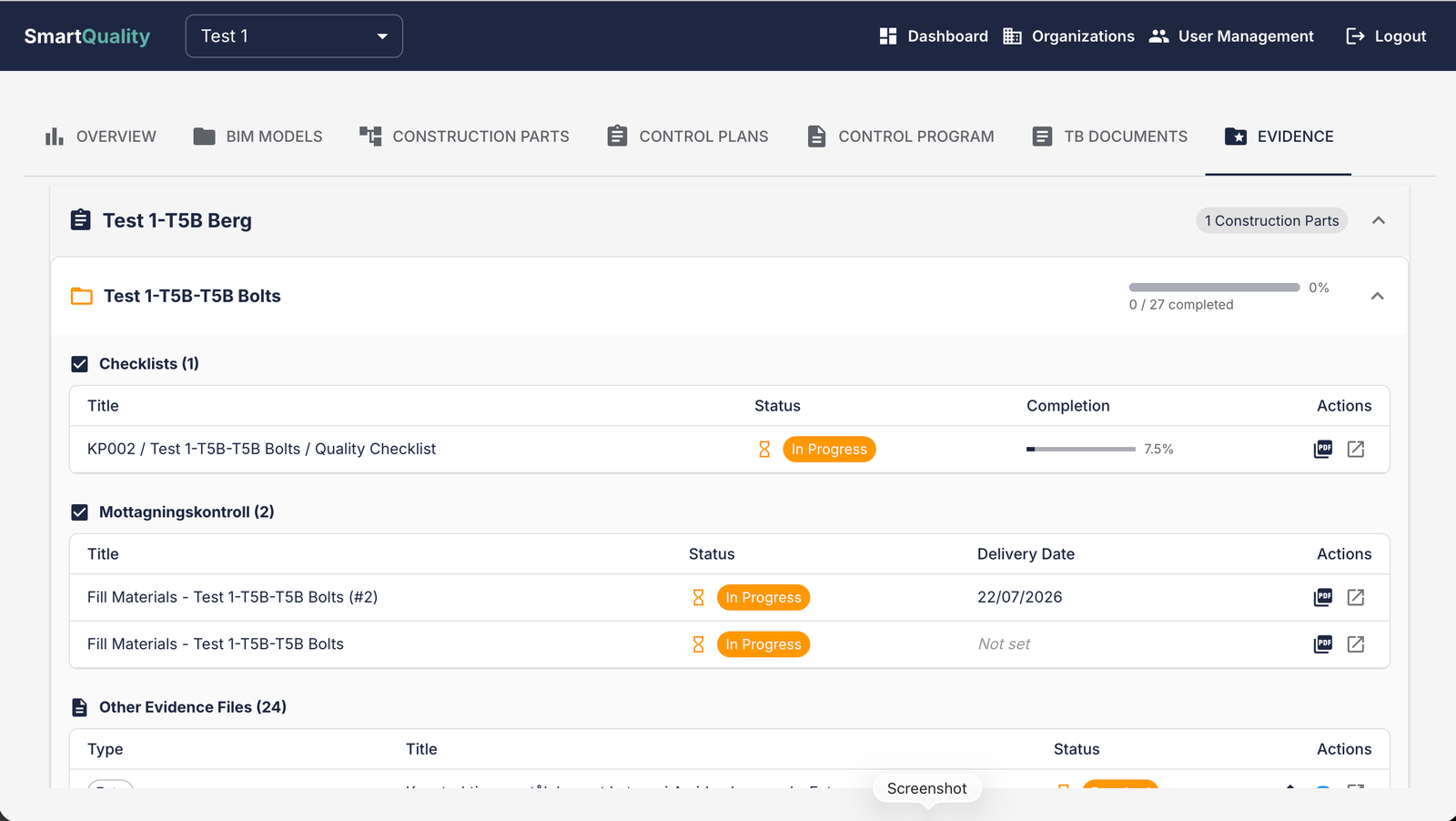The width and height of the screenshot is (1456, 821).
Task: Open Fill Materials 'Not set' row externally
Action: pos(1356,644)
